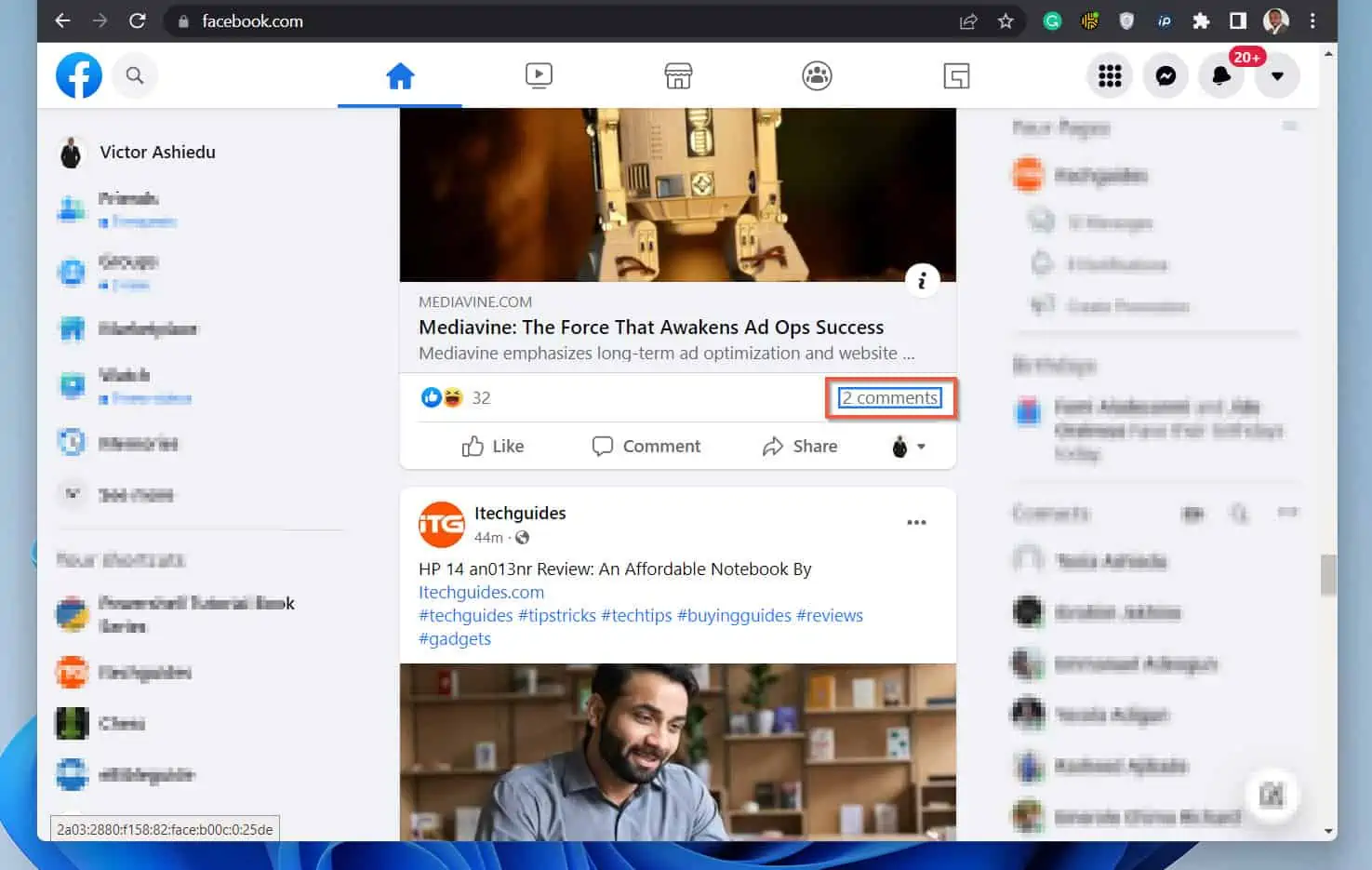1372x870 pixels.
Task: Expand the account dropdown arrow
Action: [x=1277, y=75]
